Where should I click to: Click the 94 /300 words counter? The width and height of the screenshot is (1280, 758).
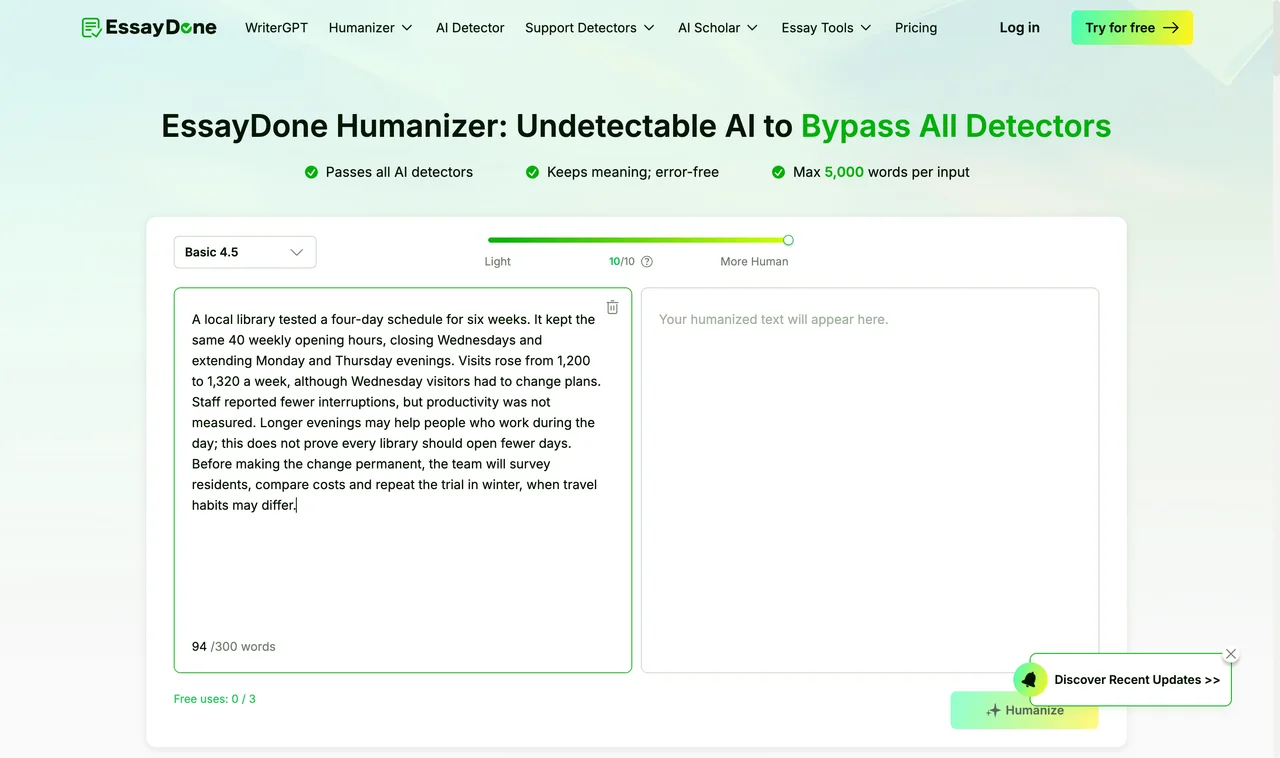click(x=234, y=647)
